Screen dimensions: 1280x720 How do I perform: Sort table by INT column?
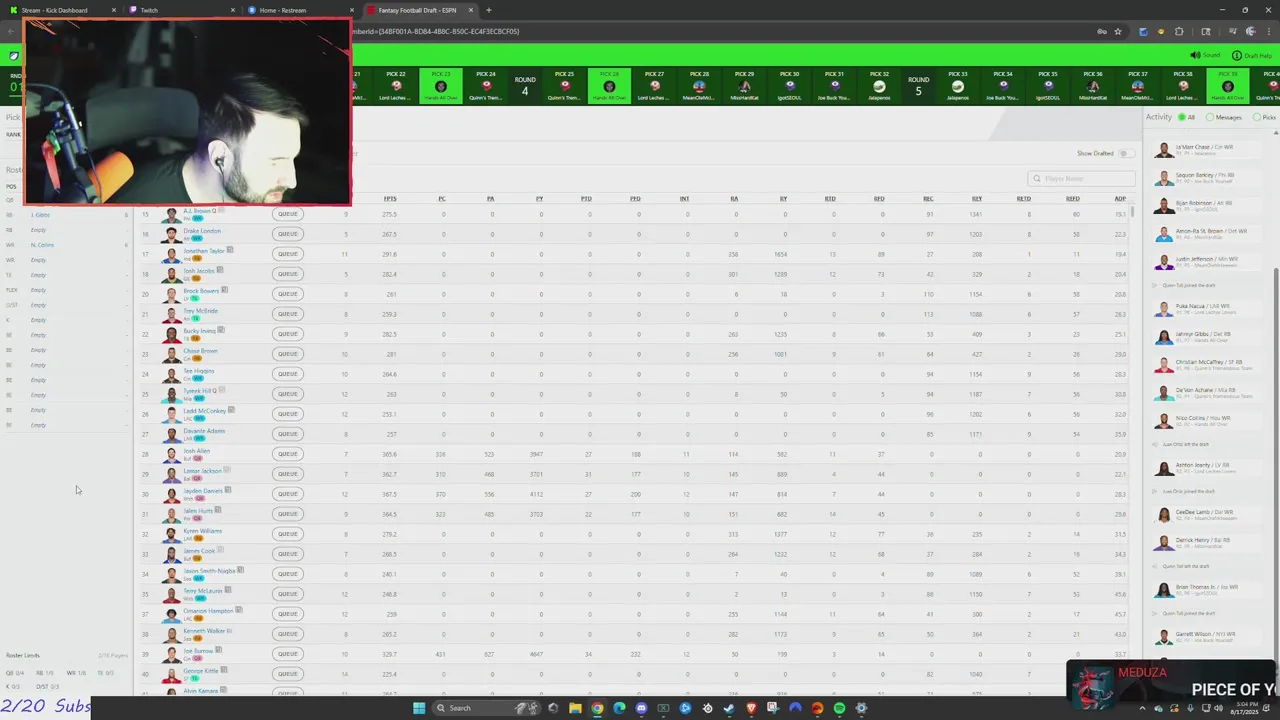coord(684,198)
